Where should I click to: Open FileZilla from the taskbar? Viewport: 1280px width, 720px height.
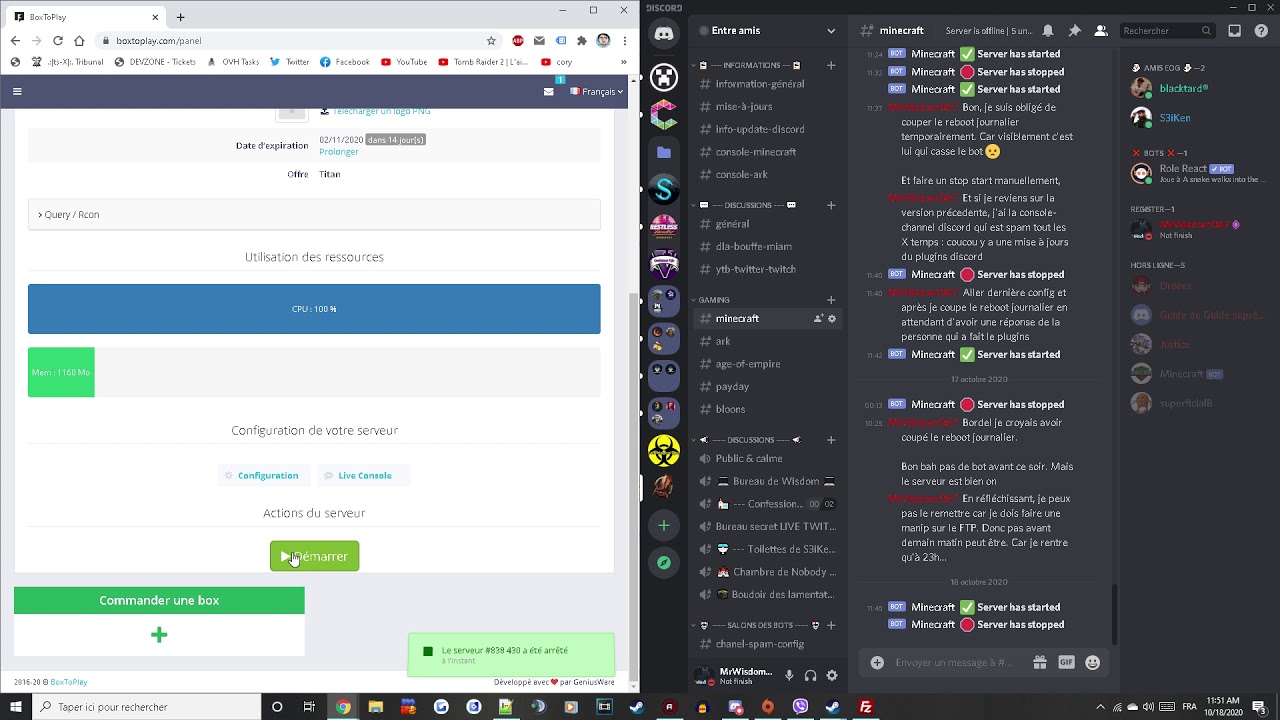click(866, 707)
